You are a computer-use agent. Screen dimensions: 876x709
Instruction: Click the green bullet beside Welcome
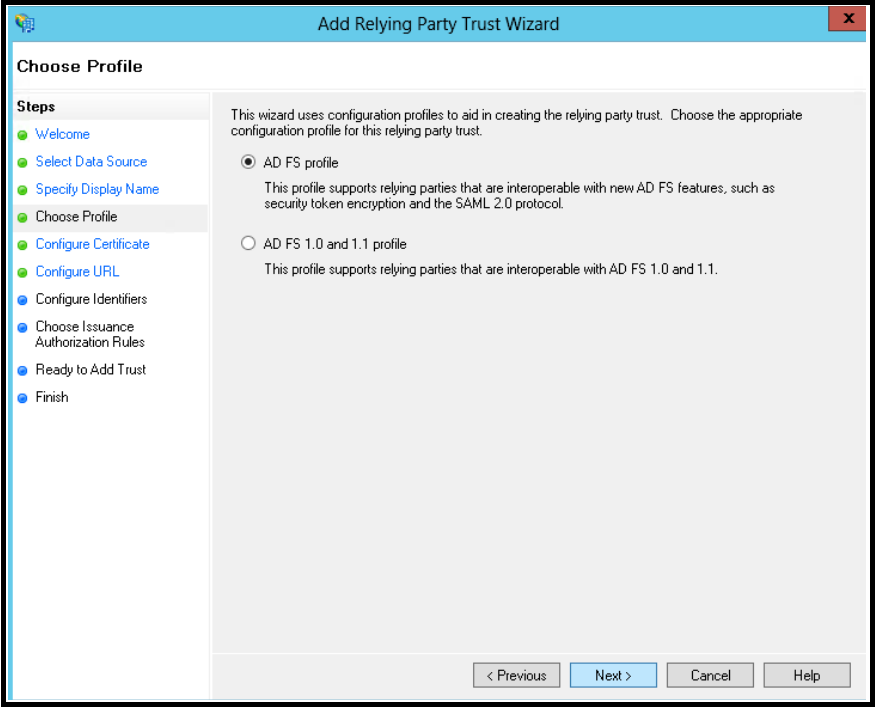point(22,135)
